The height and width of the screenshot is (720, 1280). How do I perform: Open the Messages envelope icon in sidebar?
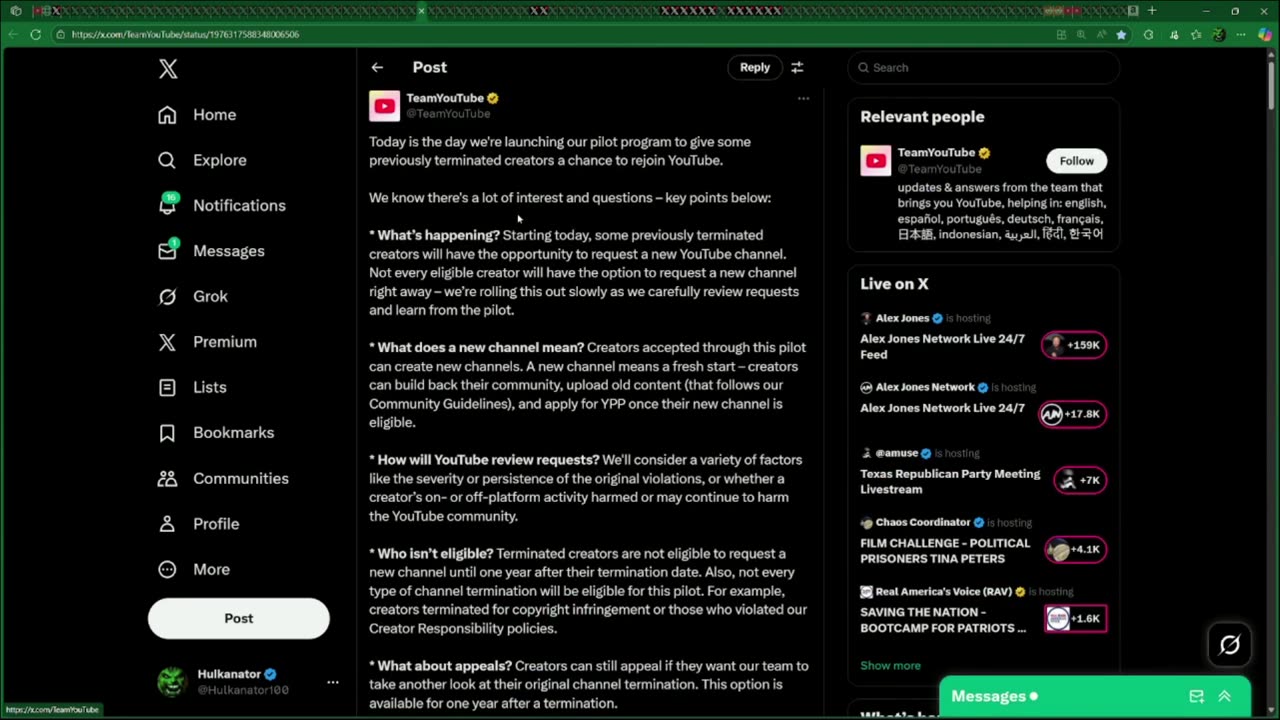tap(167, 251)
